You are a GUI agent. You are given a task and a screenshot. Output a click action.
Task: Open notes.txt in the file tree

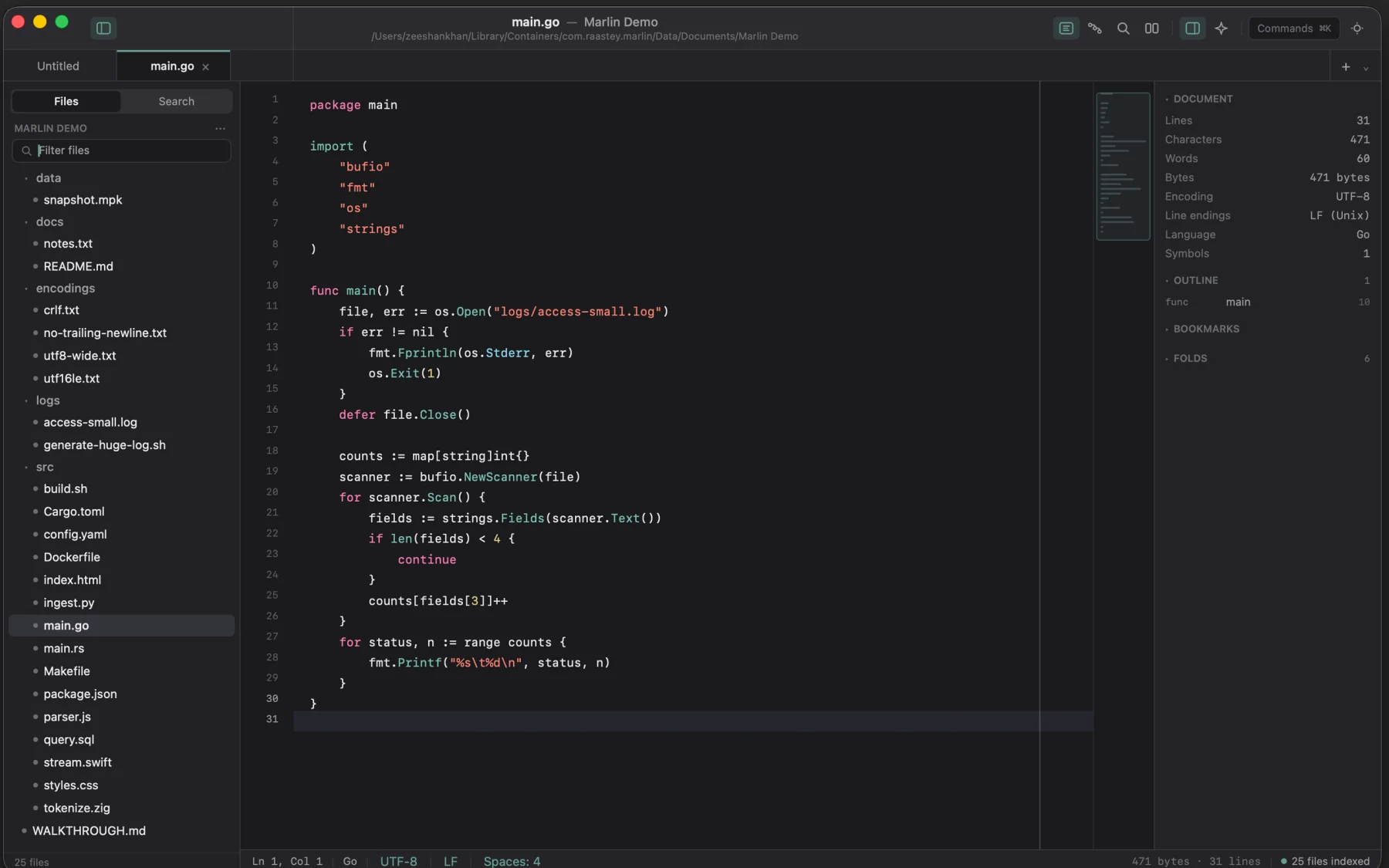click(x=68, y=244)
